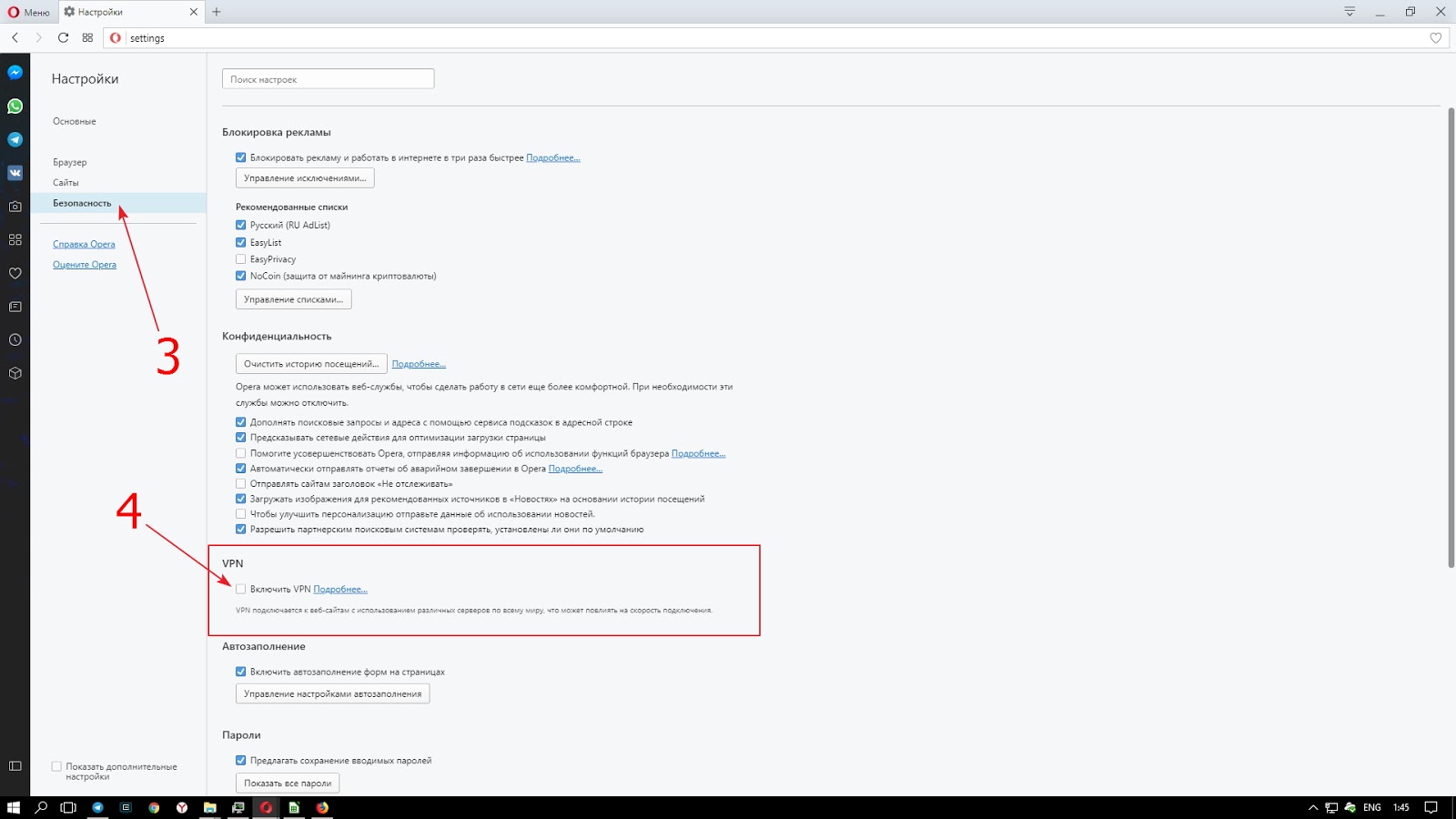Enable the Включить VPN checkbox
Viewport: 1456px width, 819px height.
[241, 589]
